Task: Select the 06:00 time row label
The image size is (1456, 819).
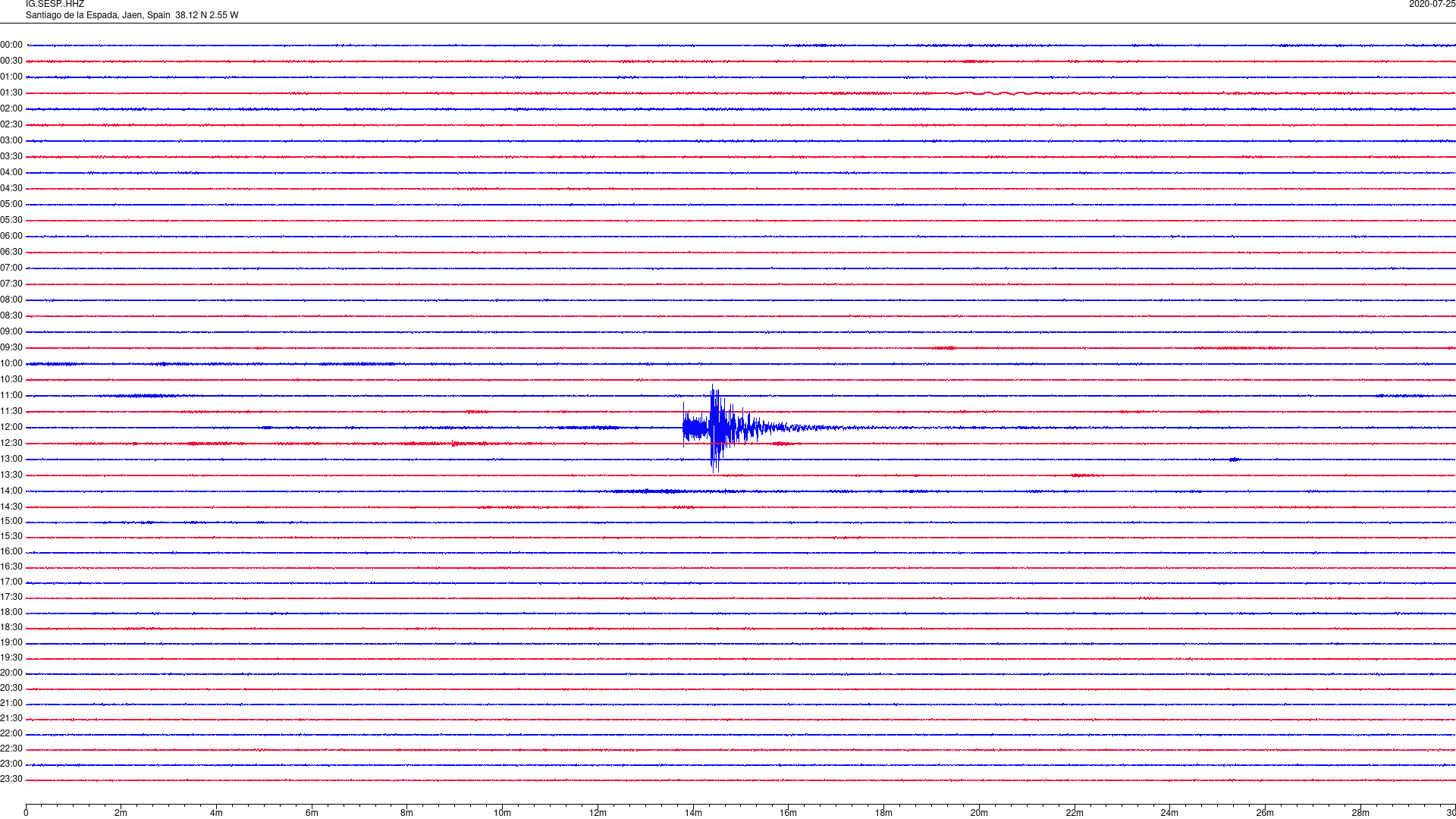Action: [11, 237]
